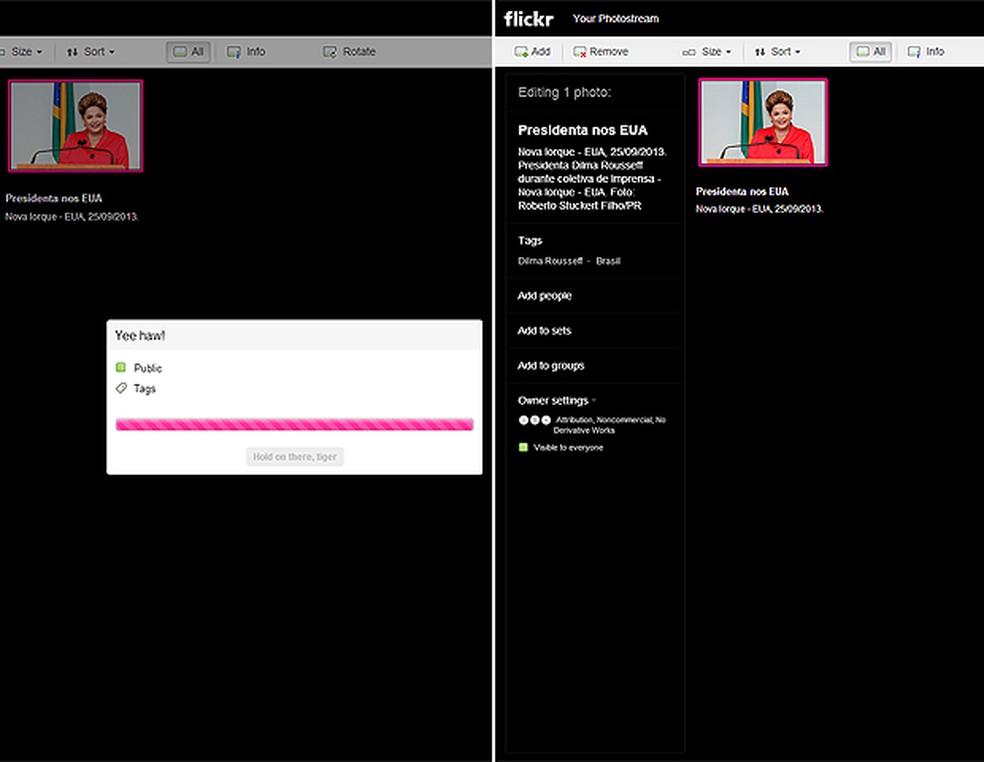Open the Size dropdown in left toolbar
The image size is (984, 762).
coord(22,51)
